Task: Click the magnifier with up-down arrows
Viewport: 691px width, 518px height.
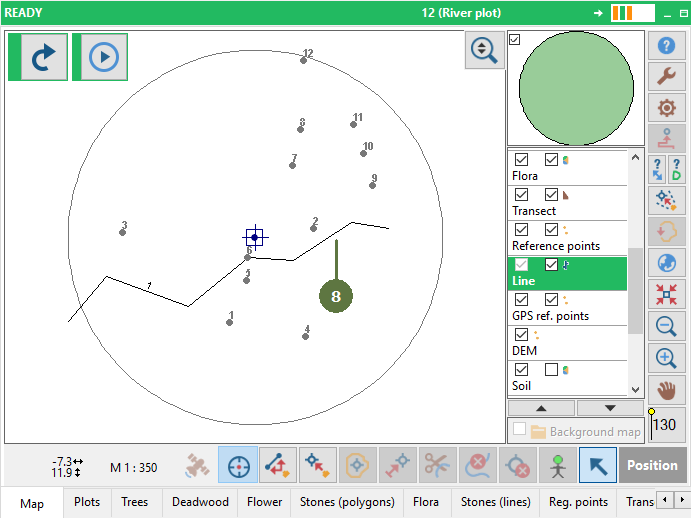Action: click(484, 50)
